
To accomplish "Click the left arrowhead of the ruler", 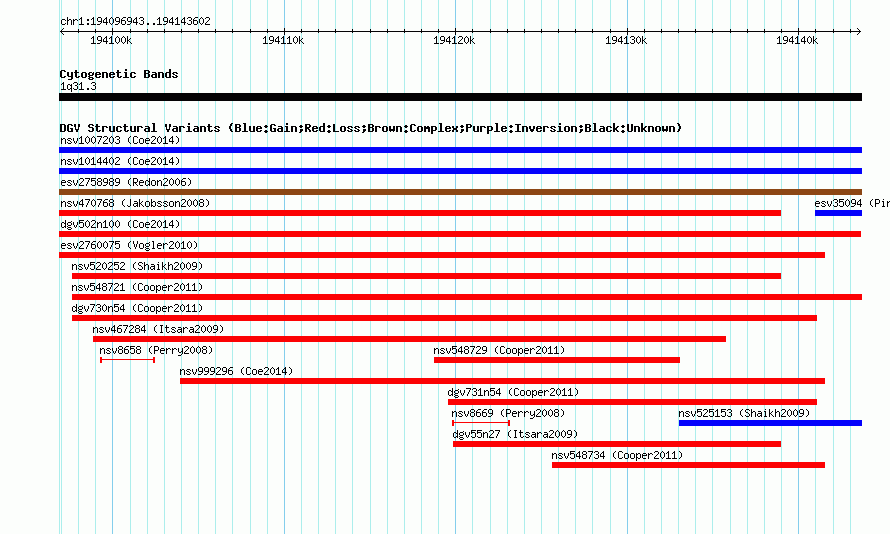I will coord(62,32).
